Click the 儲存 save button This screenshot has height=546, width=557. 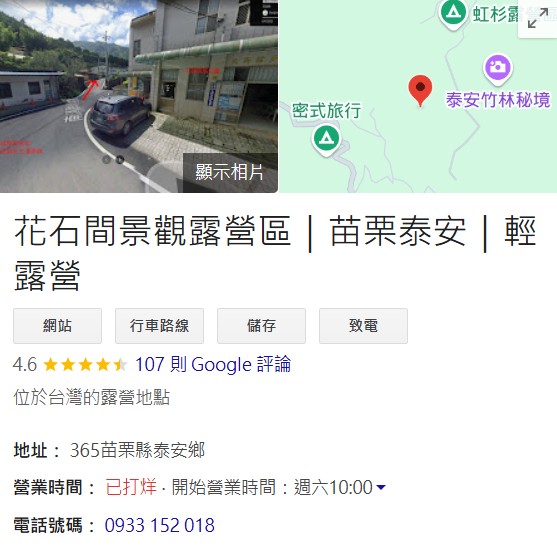coord(261,326)
